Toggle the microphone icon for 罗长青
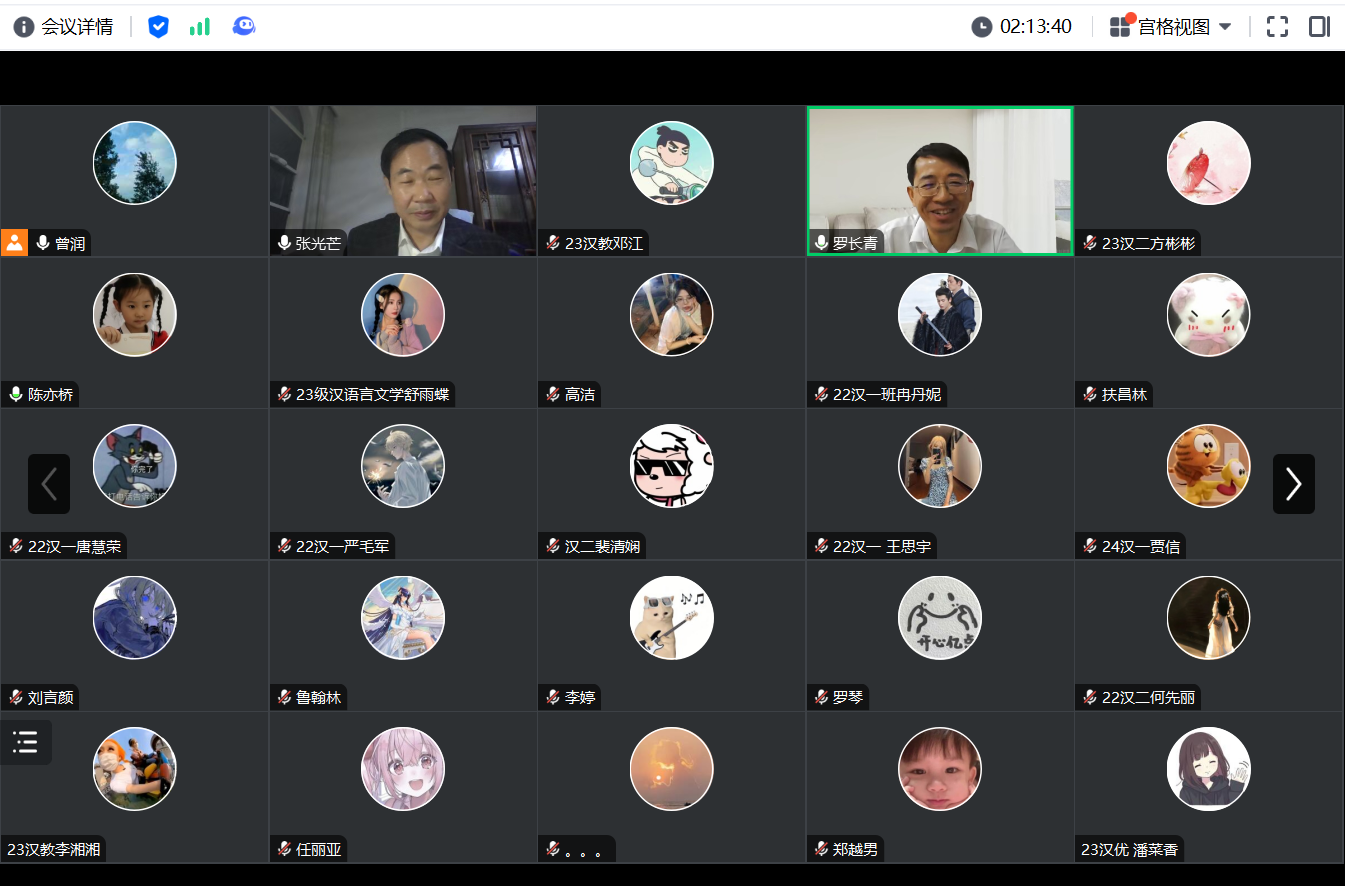 (x=822, y=243)
